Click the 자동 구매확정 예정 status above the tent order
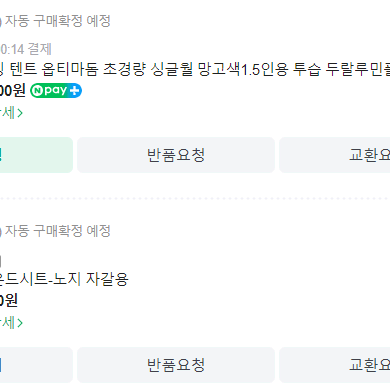This screenshot has height=390, width=390. 58,21
